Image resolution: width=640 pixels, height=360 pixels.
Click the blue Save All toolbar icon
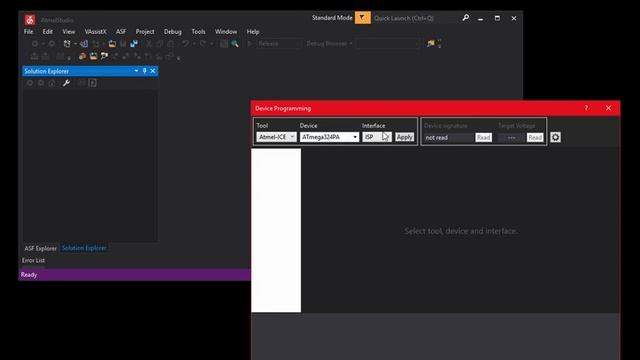pyautogui.click(x=134, y=44)
